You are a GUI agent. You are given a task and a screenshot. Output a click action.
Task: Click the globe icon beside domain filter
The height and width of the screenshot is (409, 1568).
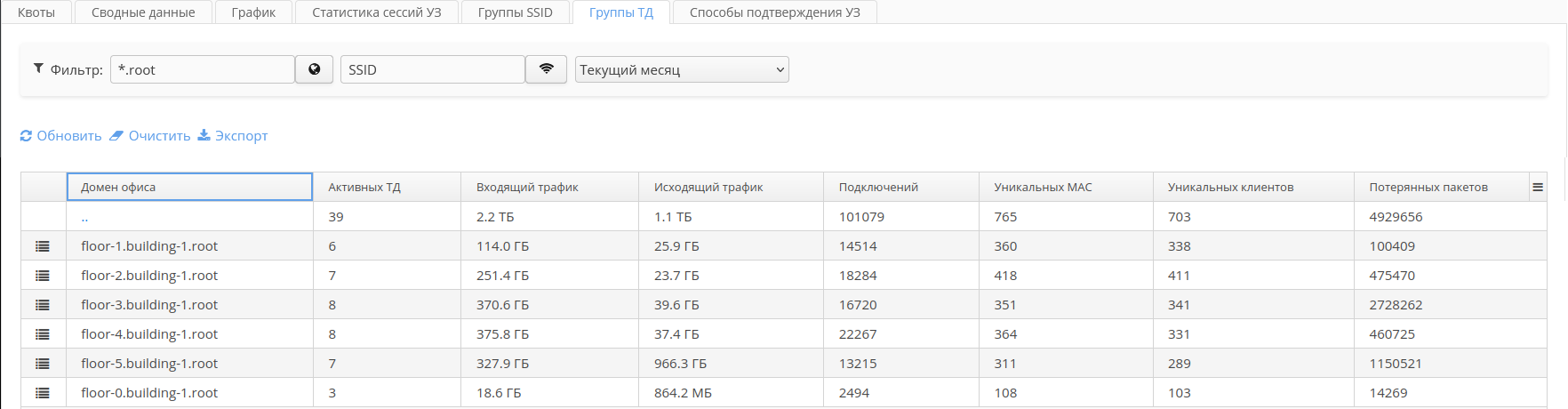pyautogui.click(x=314, y=69)
